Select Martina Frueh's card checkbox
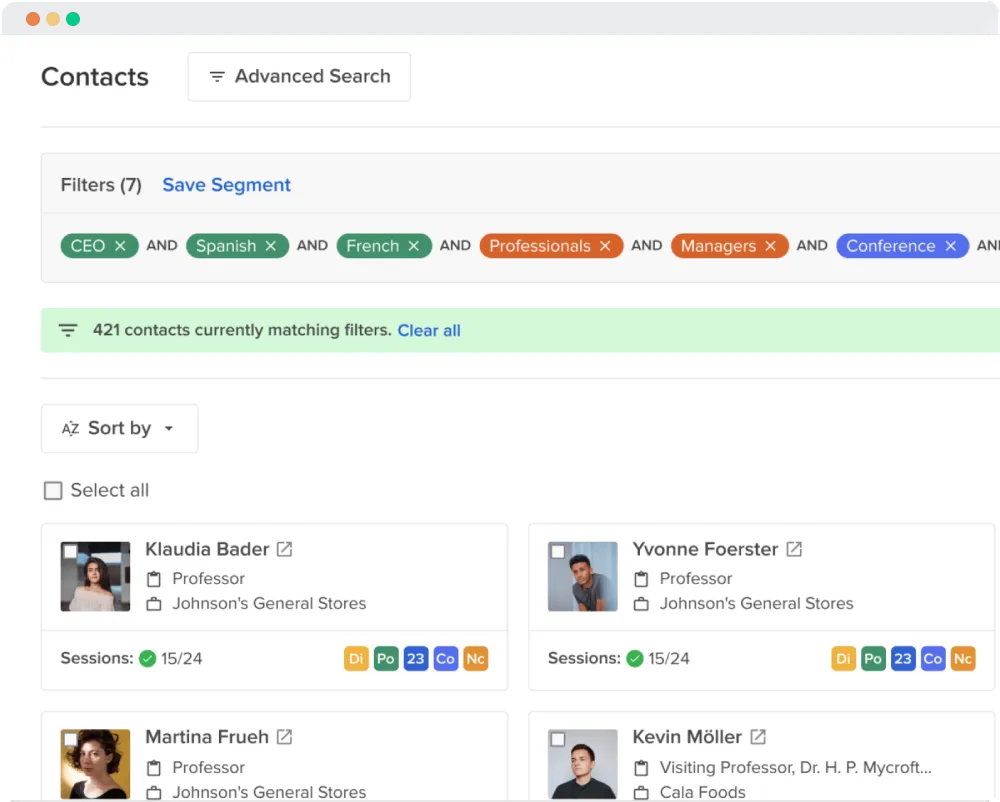 pos(71,739)
